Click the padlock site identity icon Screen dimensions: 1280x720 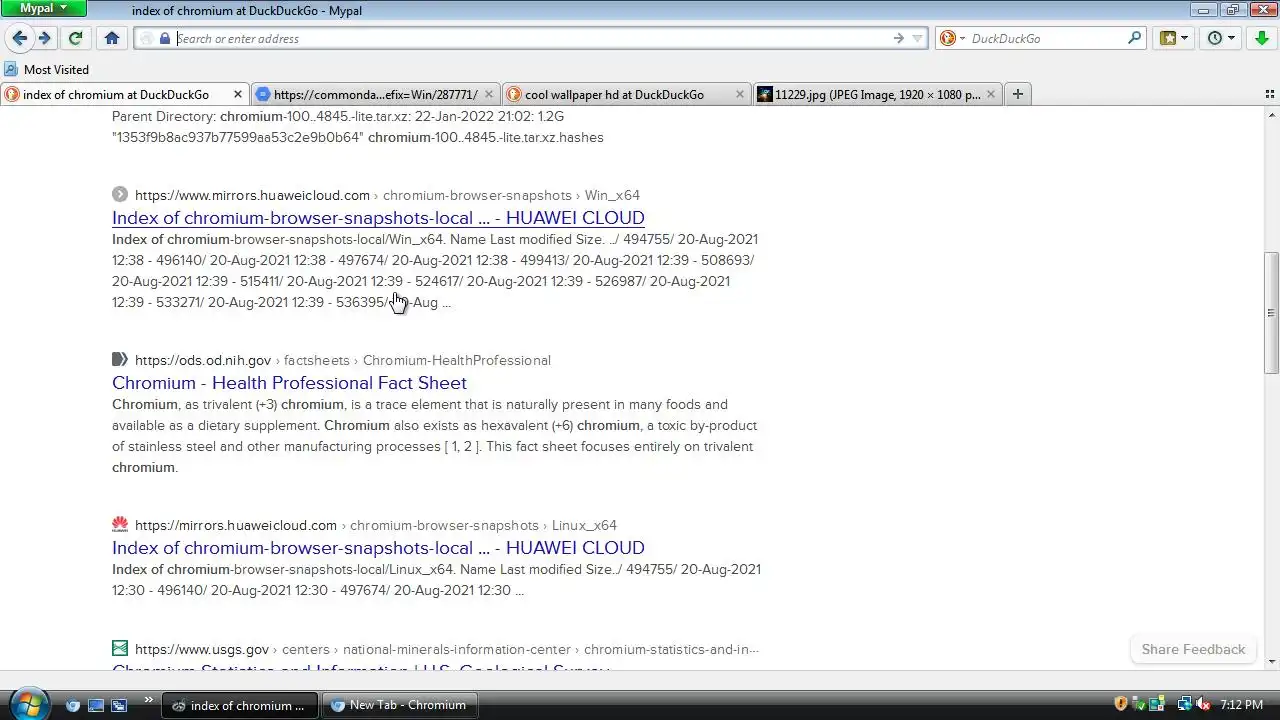pos(166,38)
